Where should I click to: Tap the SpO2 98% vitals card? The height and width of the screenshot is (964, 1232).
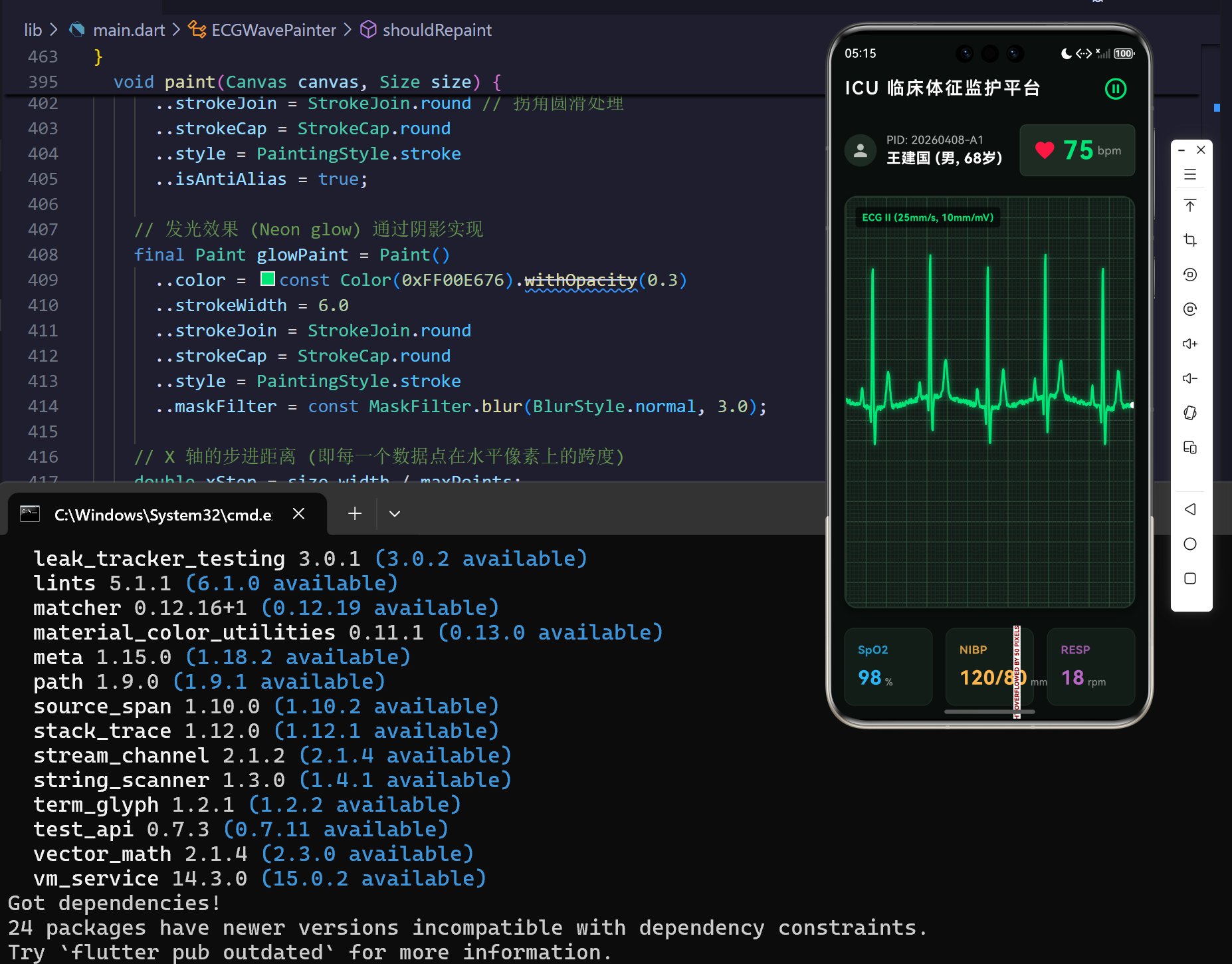888,666
